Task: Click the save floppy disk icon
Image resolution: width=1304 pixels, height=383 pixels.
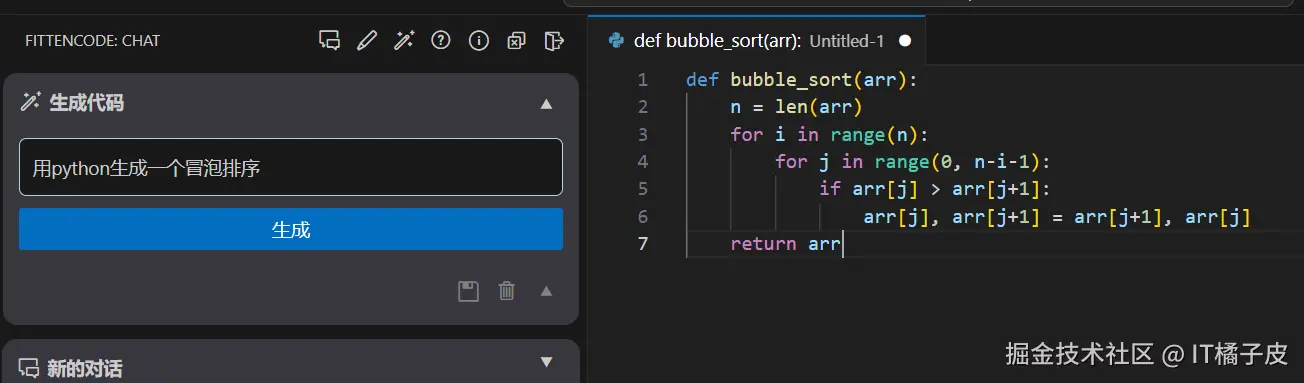Action: pyautogui.click(x=468, y=291)
